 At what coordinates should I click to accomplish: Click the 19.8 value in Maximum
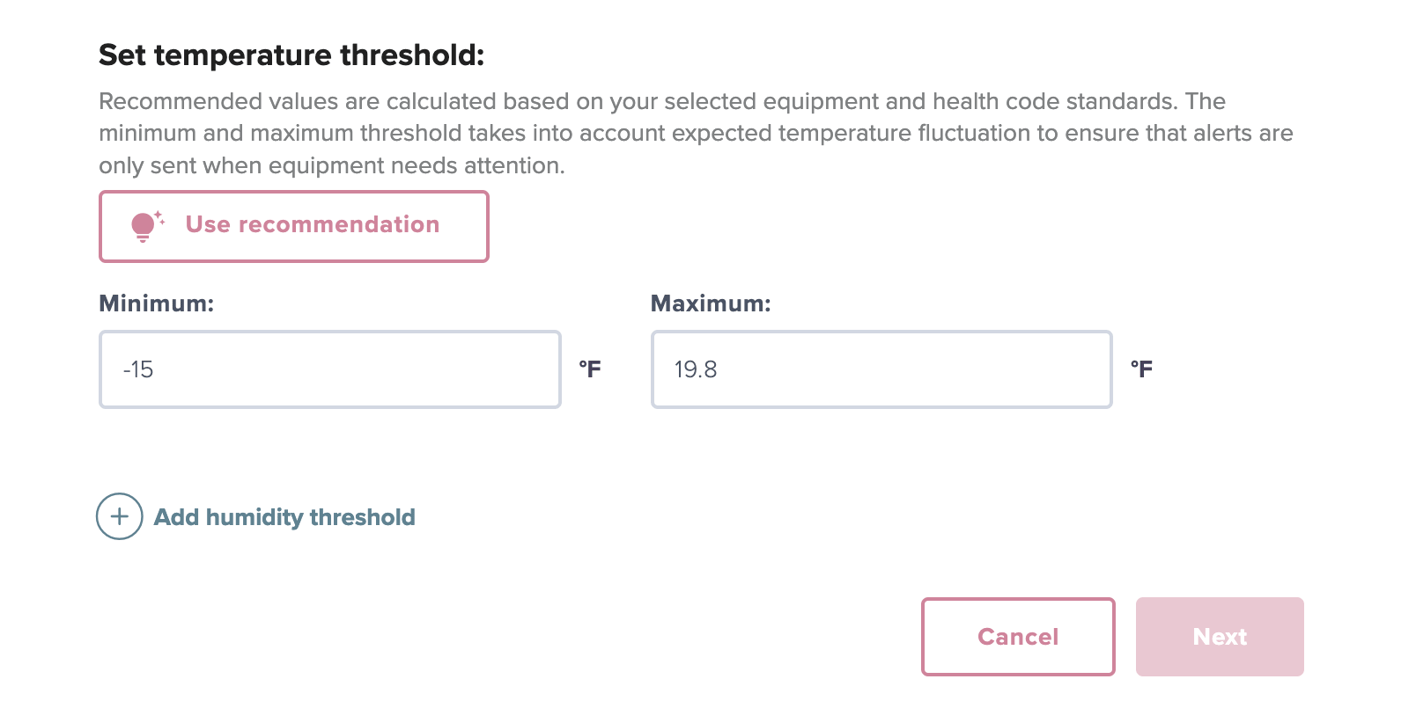click(x=696, y=370)
